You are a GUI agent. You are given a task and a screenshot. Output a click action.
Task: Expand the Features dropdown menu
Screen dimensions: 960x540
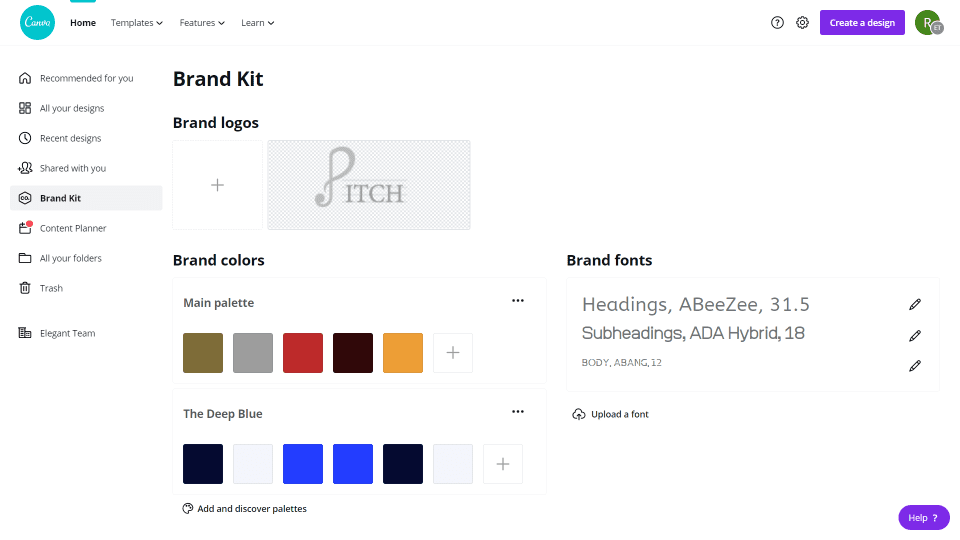(202, 23)
